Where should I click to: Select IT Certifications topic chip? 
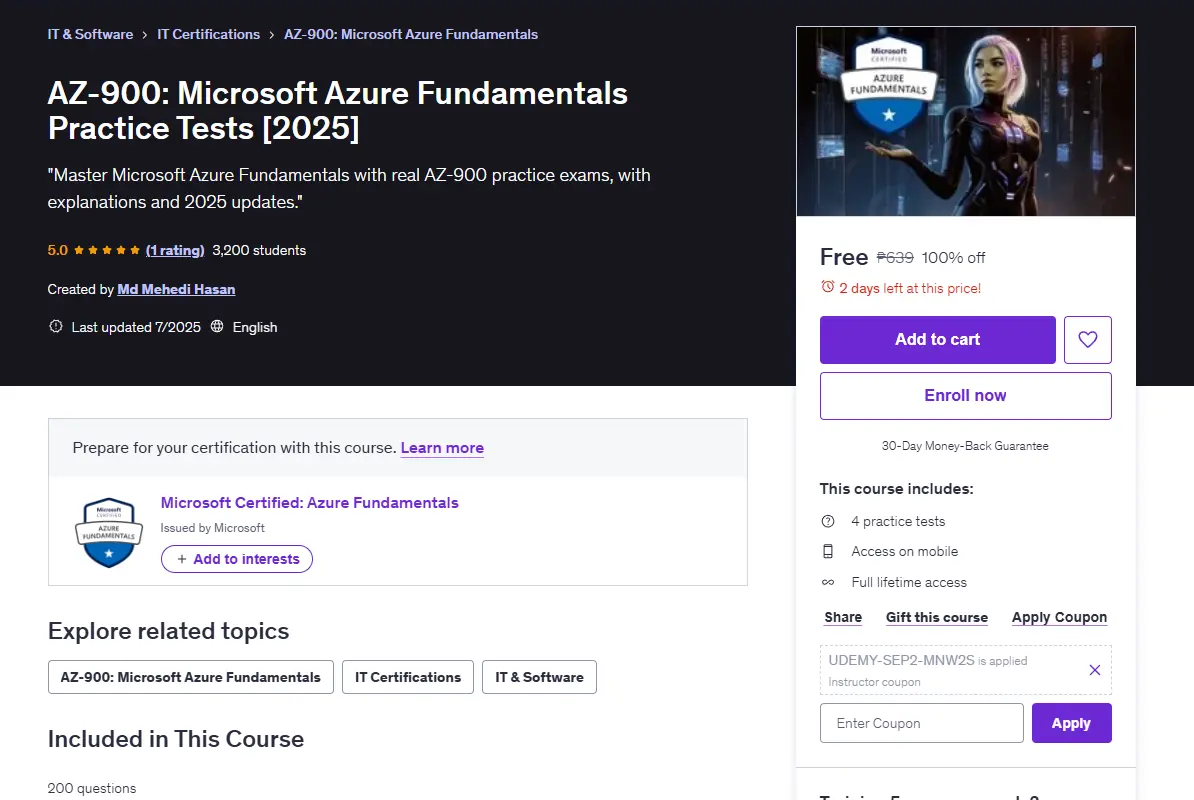[x=408, y=677]
